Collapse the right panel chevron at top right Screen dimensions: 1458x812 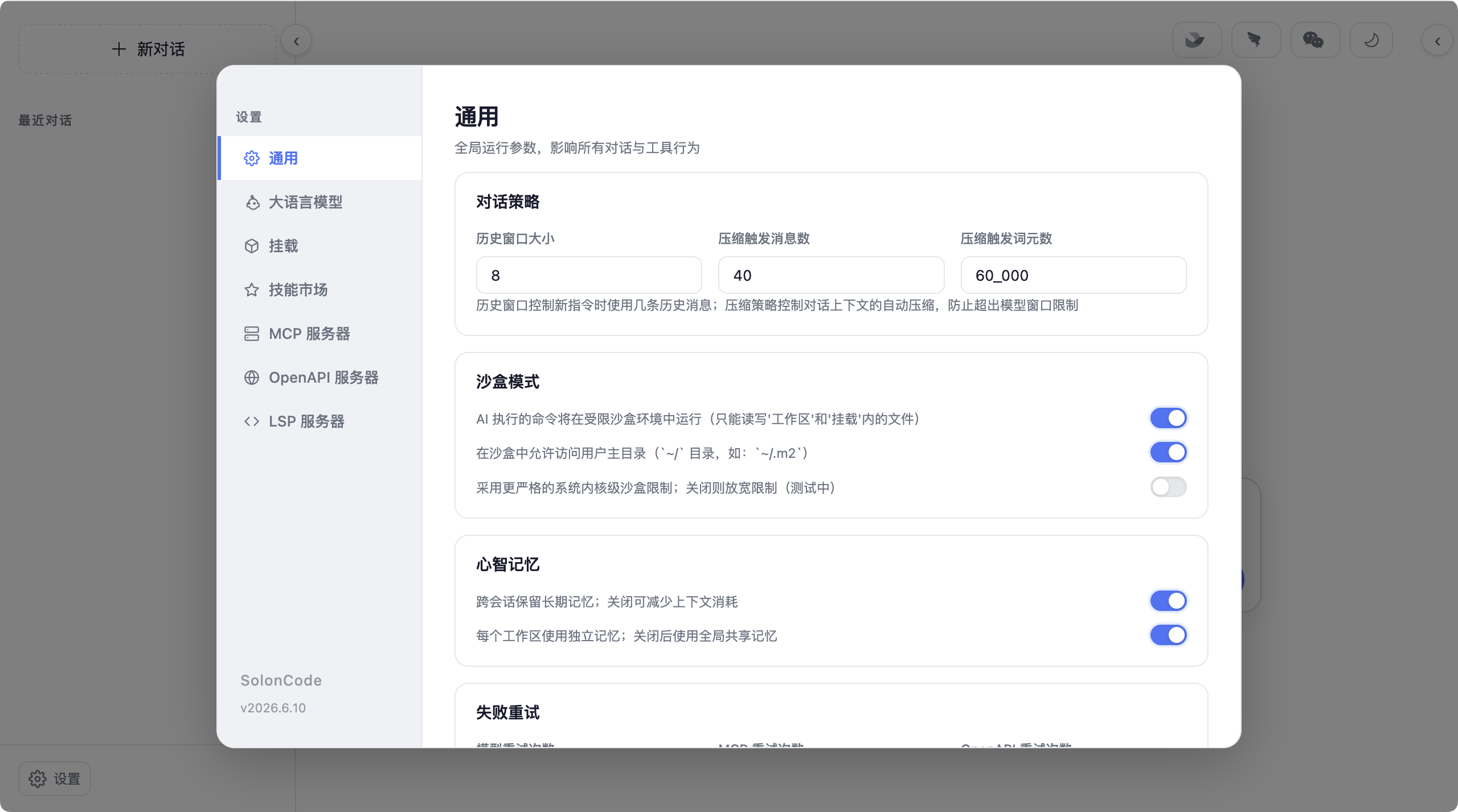click(1437, 41)
